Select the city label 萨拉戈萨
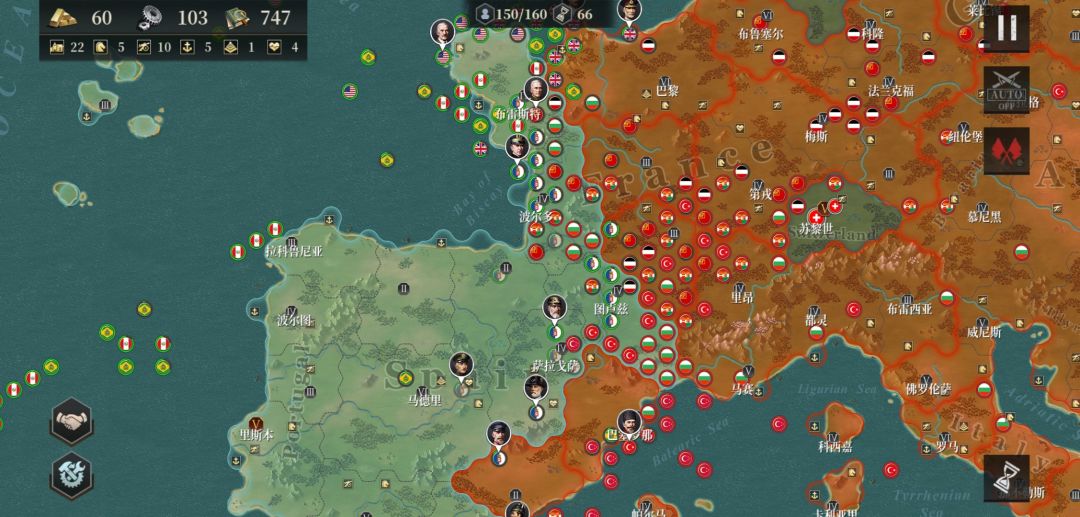The height and width of the screenshot is (517, 1080). (555, 367)
